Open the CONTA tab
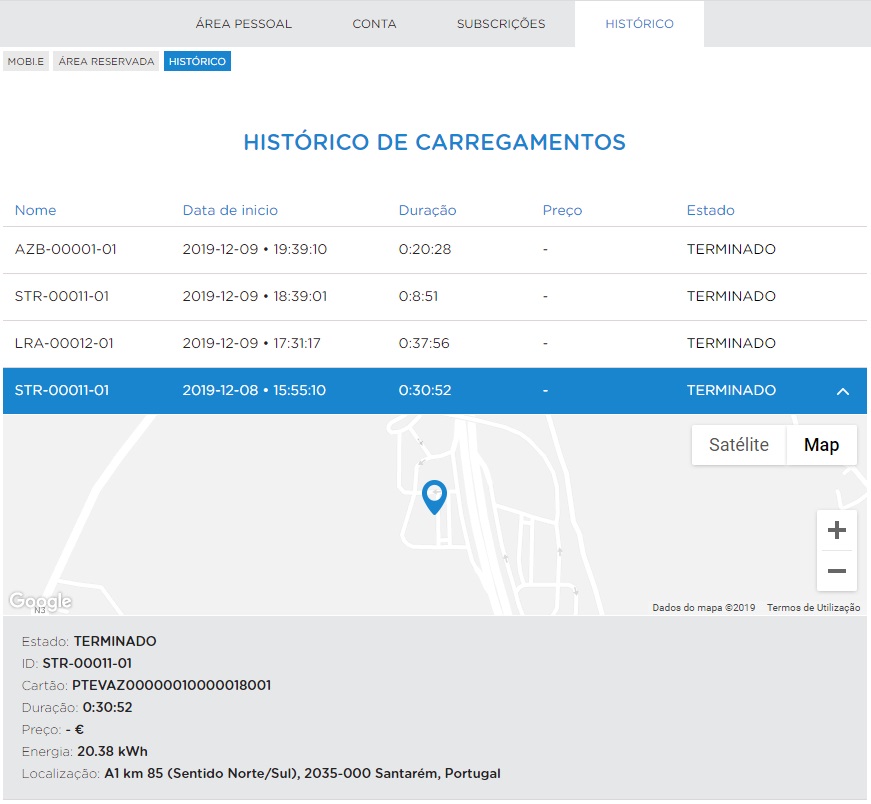Screen dimensions: 871x804 (374, 24)
